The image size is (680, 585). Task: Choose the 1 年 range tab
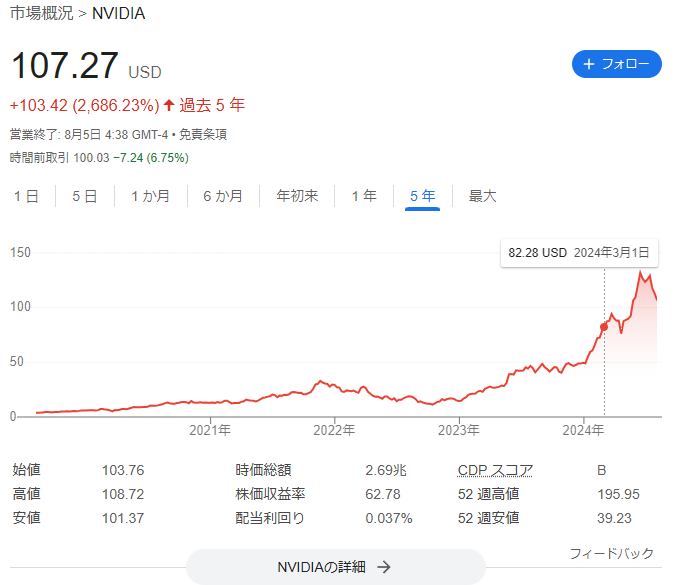pos(364,196)
